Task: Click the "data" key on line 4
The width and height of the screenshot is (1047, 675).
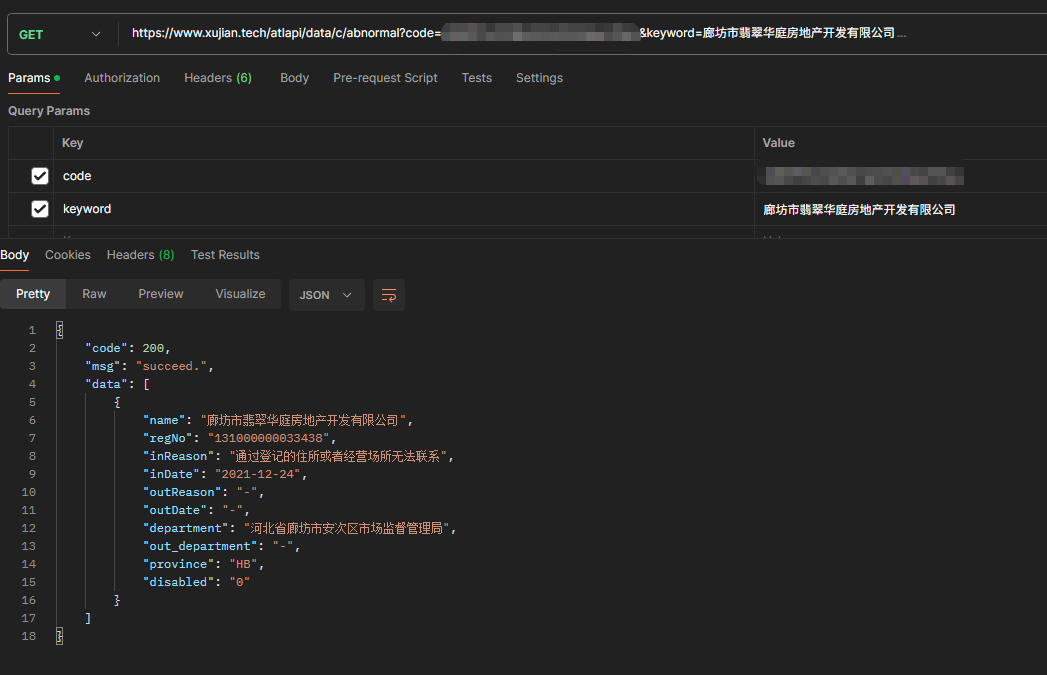Action: coord(106,384)
